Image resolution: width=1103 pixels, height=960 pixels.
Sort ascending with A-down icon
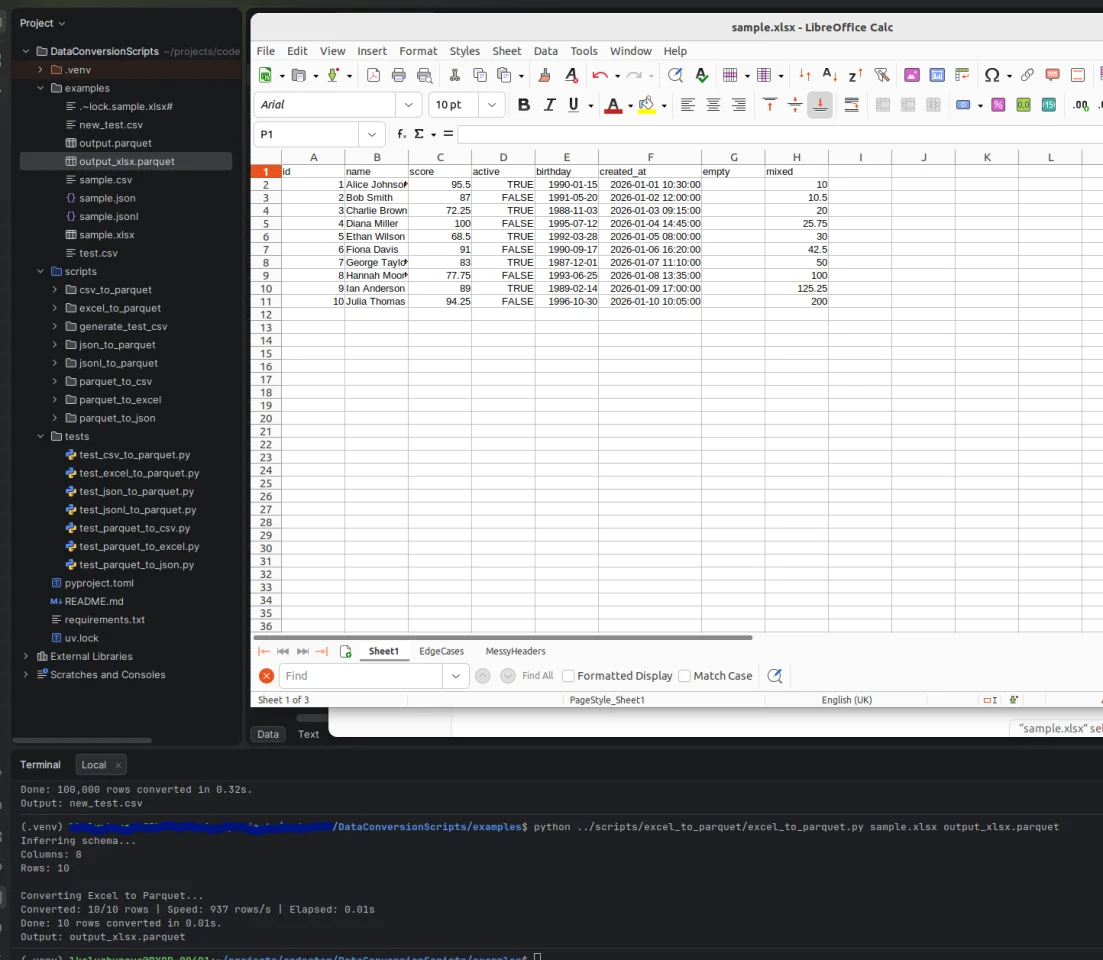click(x=830, y=75)
